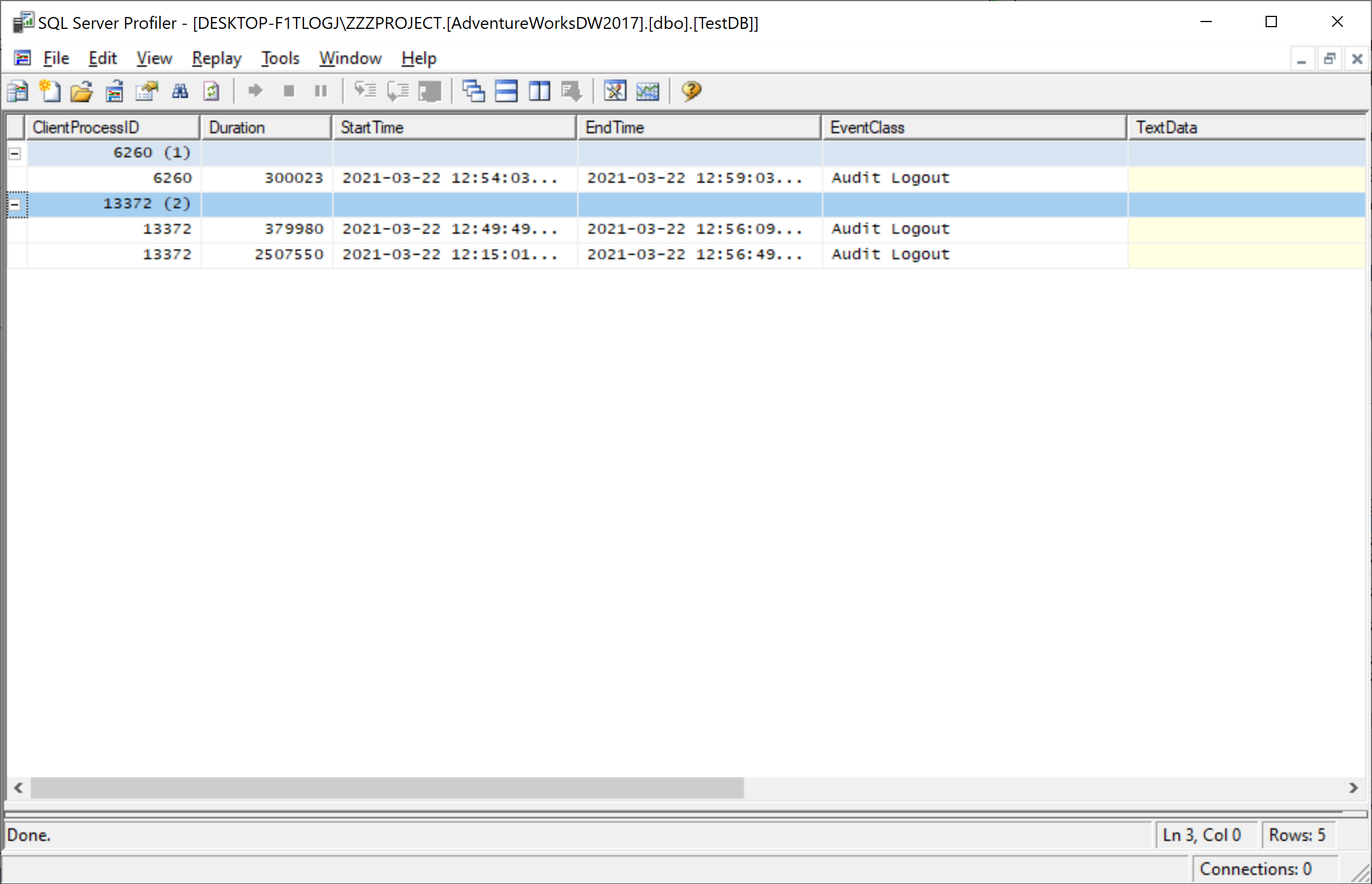This screenshot has width=1372, height=884.
Task: Click the horizontal scrollbar thumb
Action: pos(387,788)
